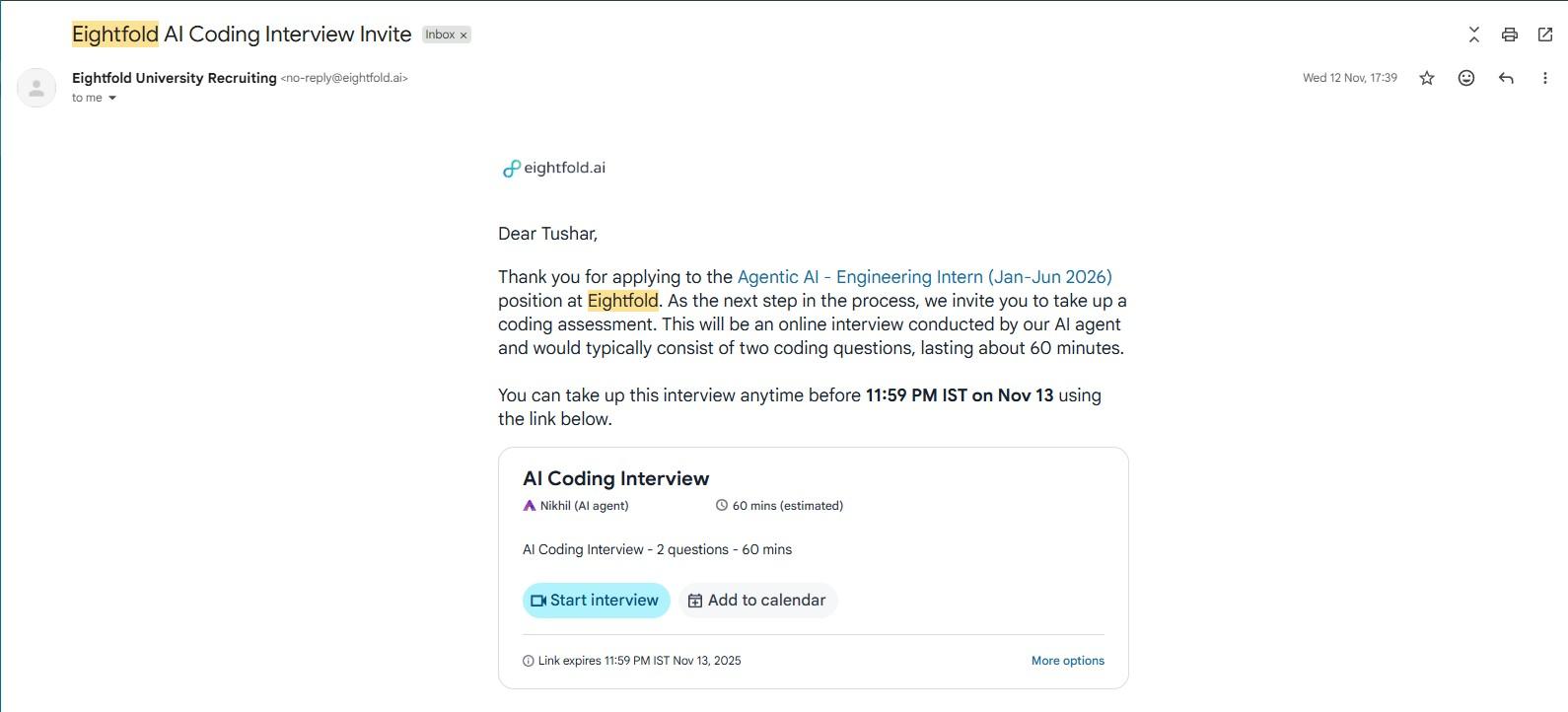Add an emoji reaction to the email
Screen dimensions: 1568x712
point(1465,78)
